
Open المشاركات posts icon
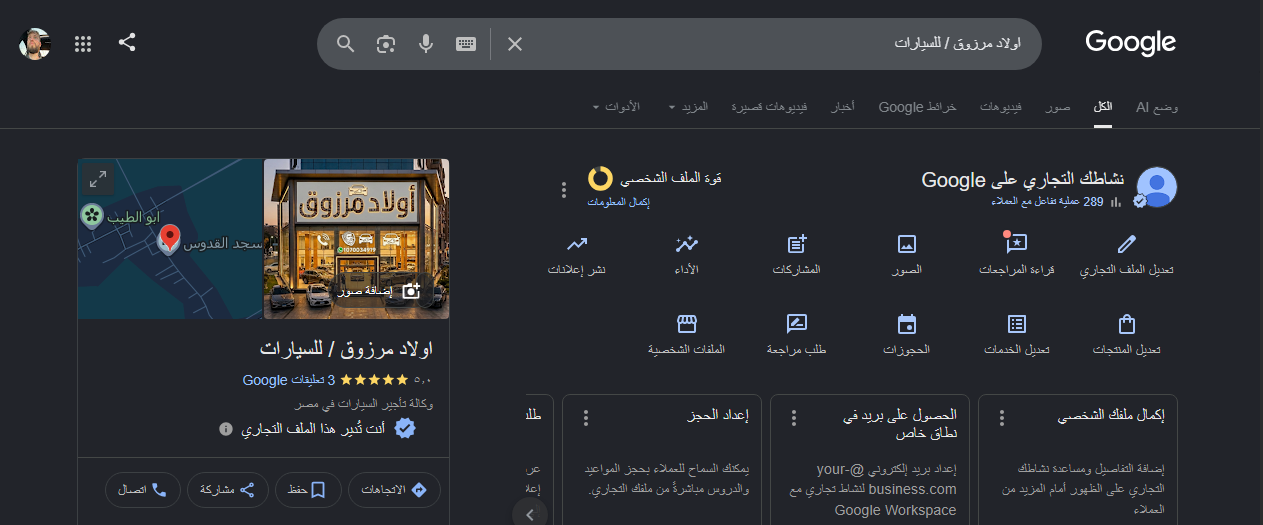[797, 243]
